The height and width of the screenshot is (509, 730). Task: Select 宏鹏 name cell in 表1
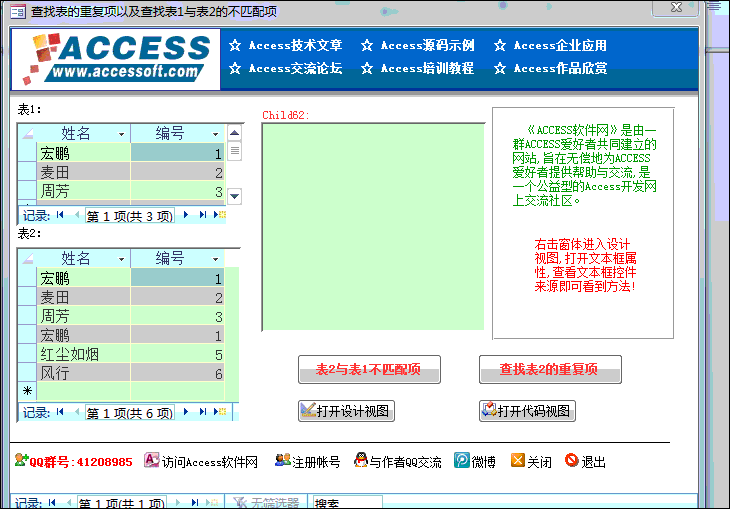pyautogui.click(x=83, y=153)
